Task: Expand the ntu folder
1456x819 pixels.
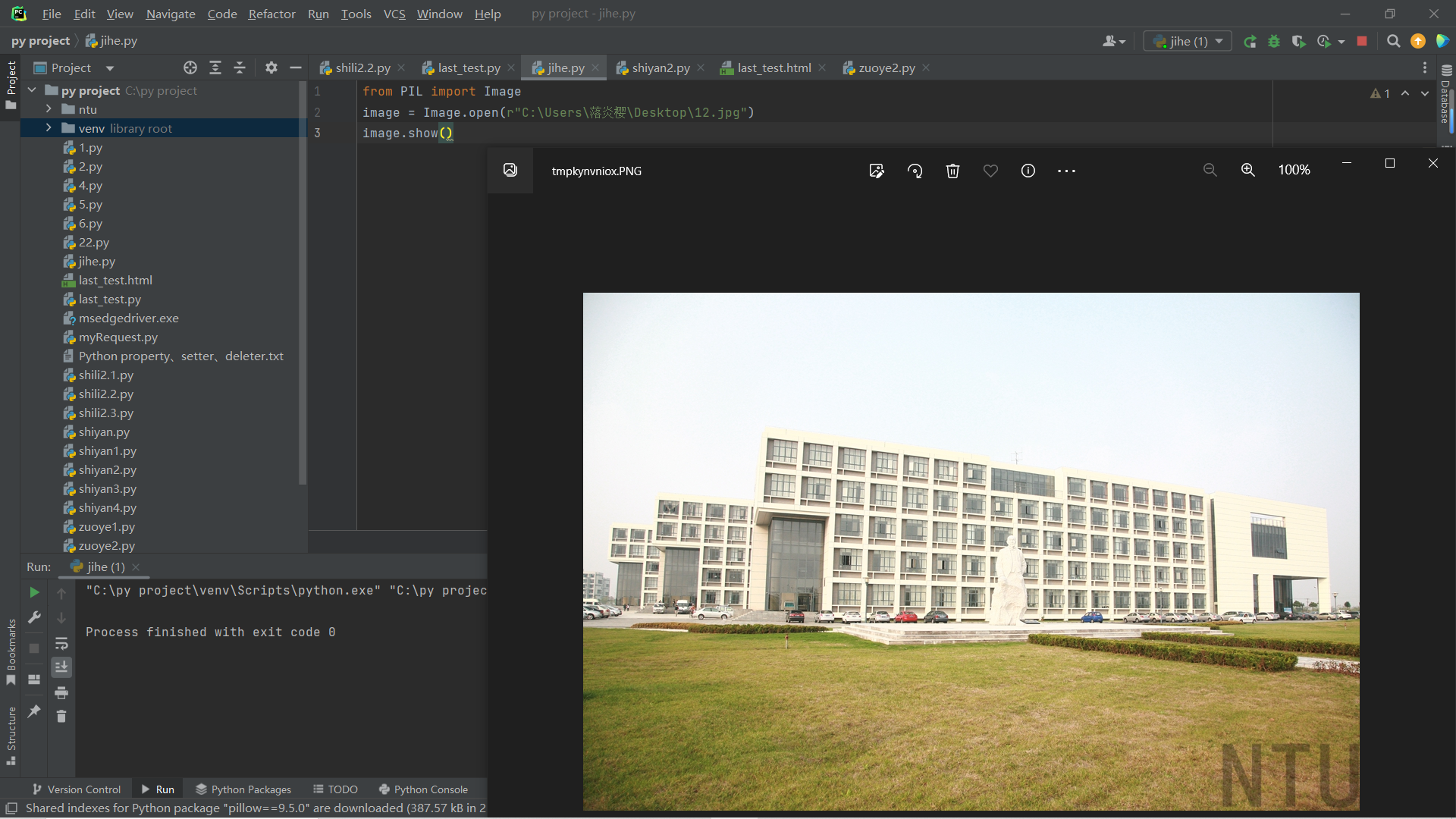Action: [x=49, y=109]
